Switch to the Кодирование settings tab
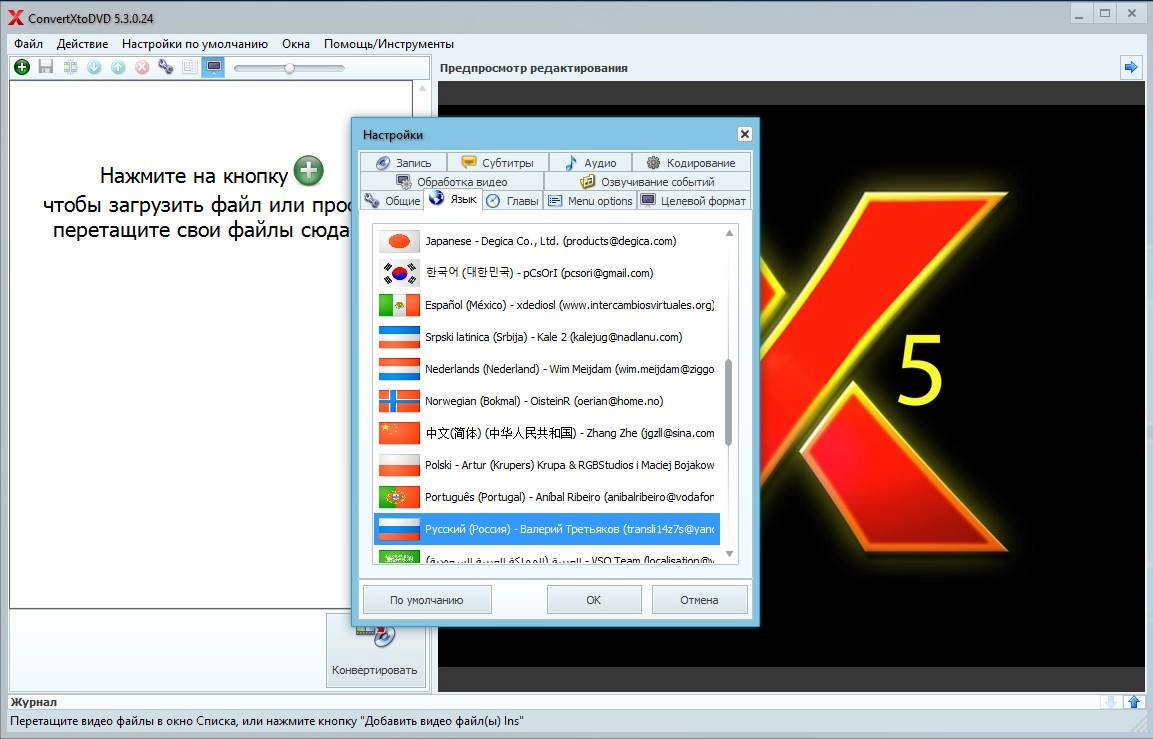The width and height of the screenshot is (1153, 739). [691, 163]
